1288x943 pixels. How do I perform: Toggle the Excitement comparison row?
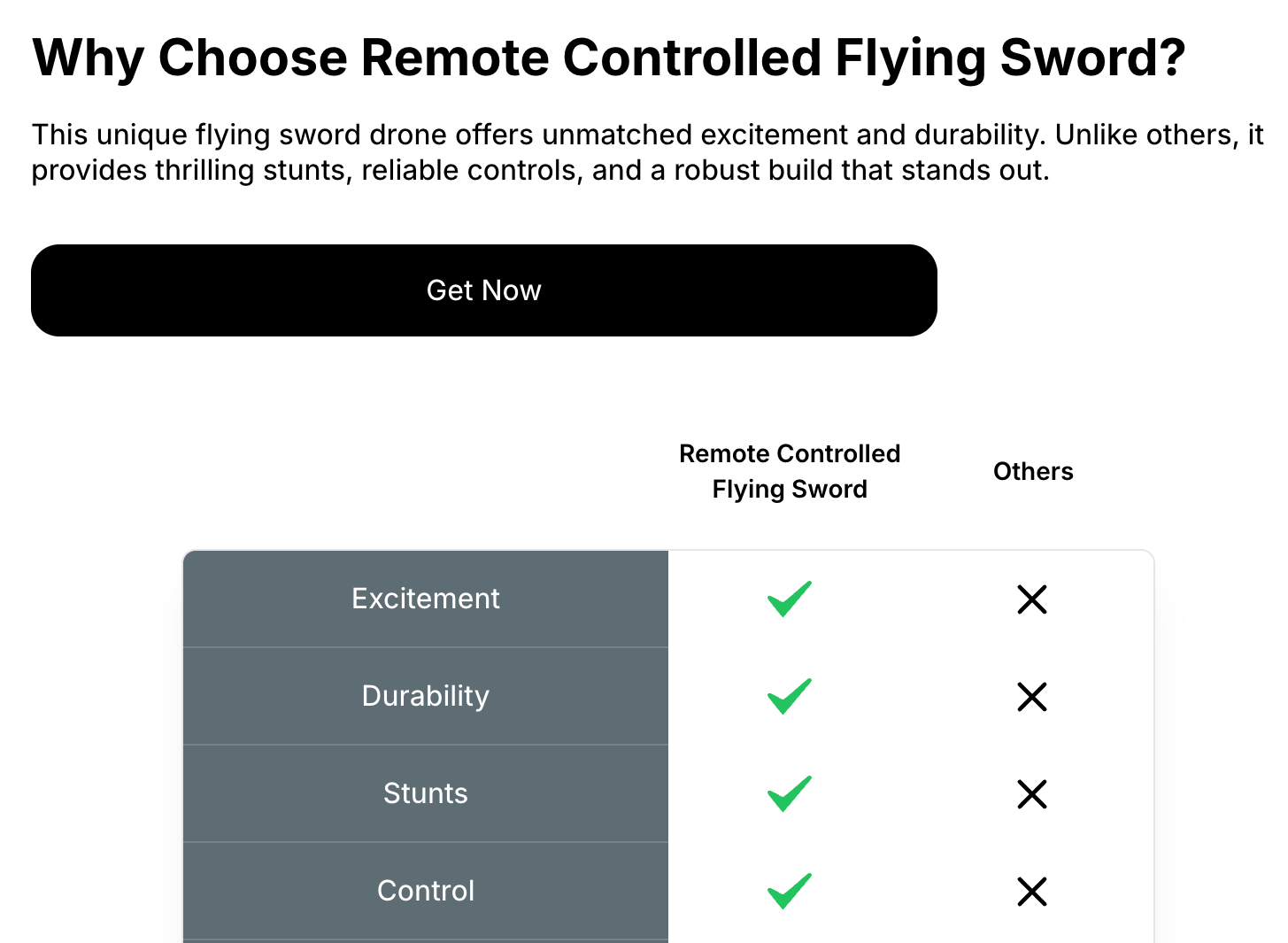[x=426, y=599]
